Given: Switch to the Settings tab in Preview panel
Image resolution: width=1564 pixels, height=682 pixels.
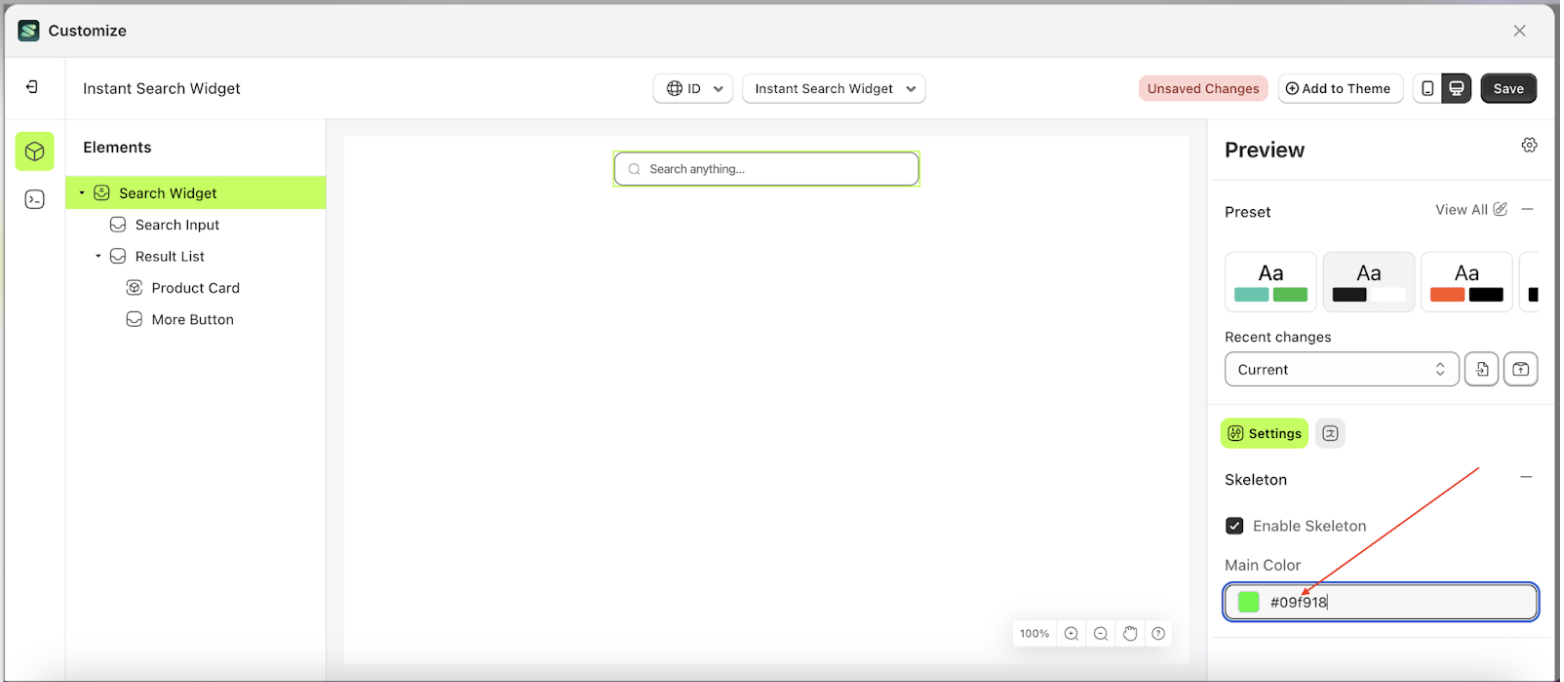Looking at the screenshot, I should coord(1264,433).
